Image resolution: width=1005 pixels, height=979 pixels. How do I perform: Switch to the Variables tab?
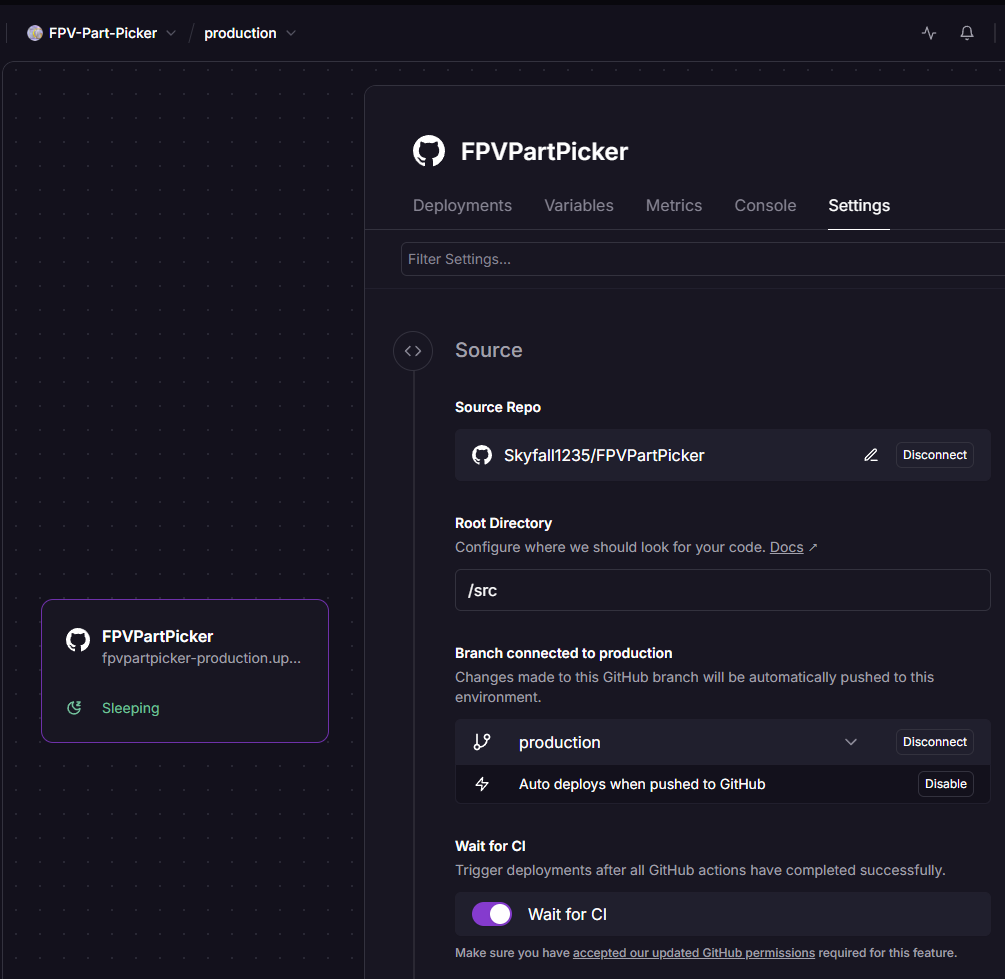[579, 205]
